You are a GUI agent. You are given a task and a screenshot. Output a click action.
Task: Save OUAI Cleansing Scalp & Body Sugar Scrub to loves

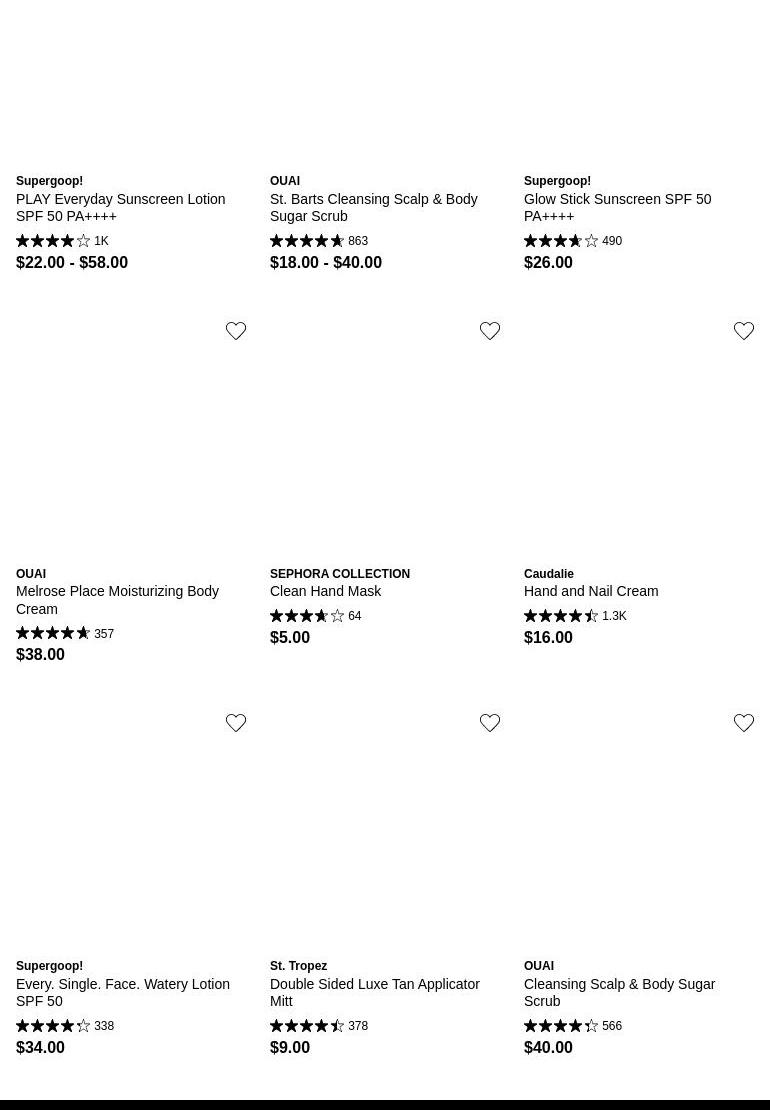point(744,723)
